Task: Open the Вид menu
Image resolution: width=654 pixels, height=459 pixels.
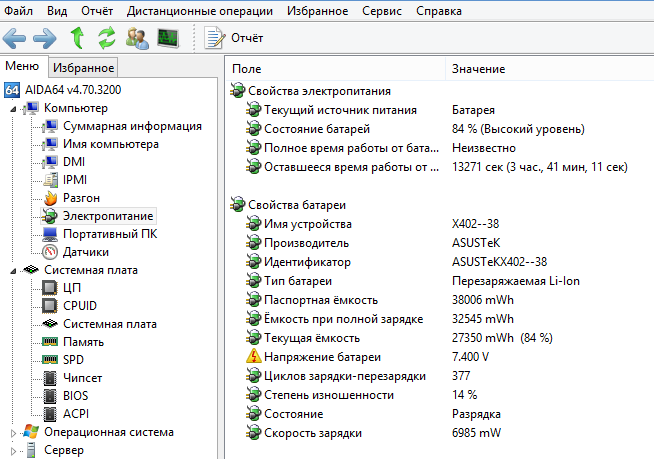Action: (57, 11)
